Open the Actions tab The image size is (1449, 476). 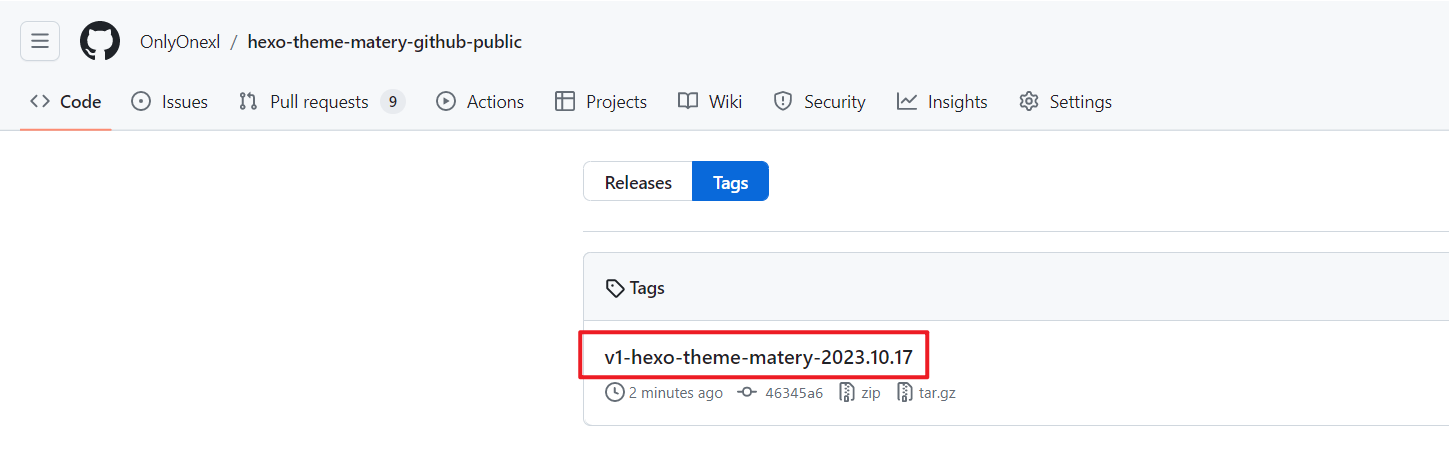480,102
